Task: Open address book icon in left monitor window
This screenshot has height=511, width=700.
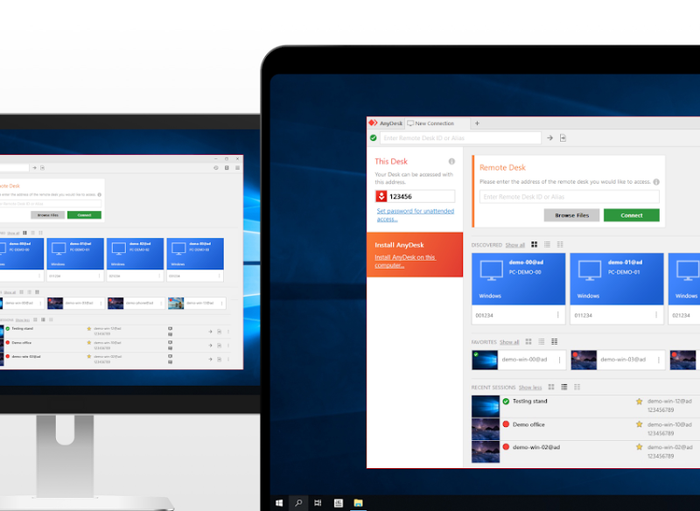Action: [x=226, y=168]
